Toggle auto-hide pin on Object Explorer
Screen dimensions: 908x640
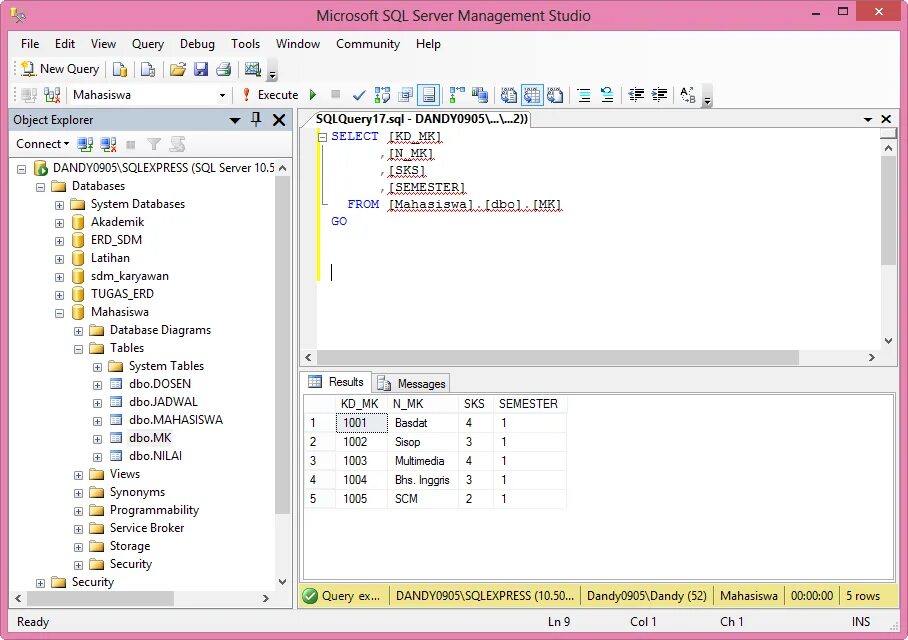(x=256, y=120)
